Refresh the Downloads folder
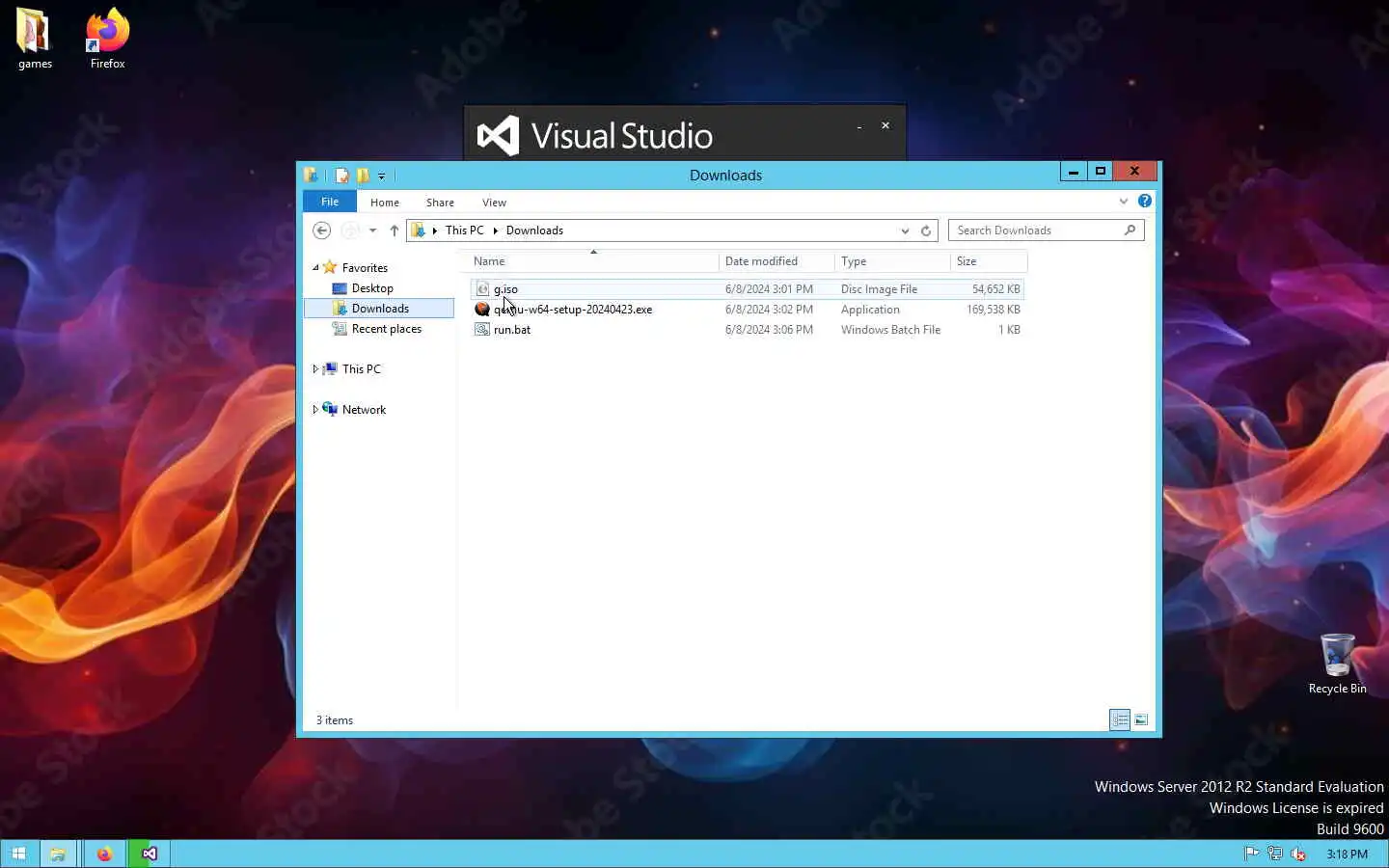This screenshot has width=1389, height=868. (925, 231)
